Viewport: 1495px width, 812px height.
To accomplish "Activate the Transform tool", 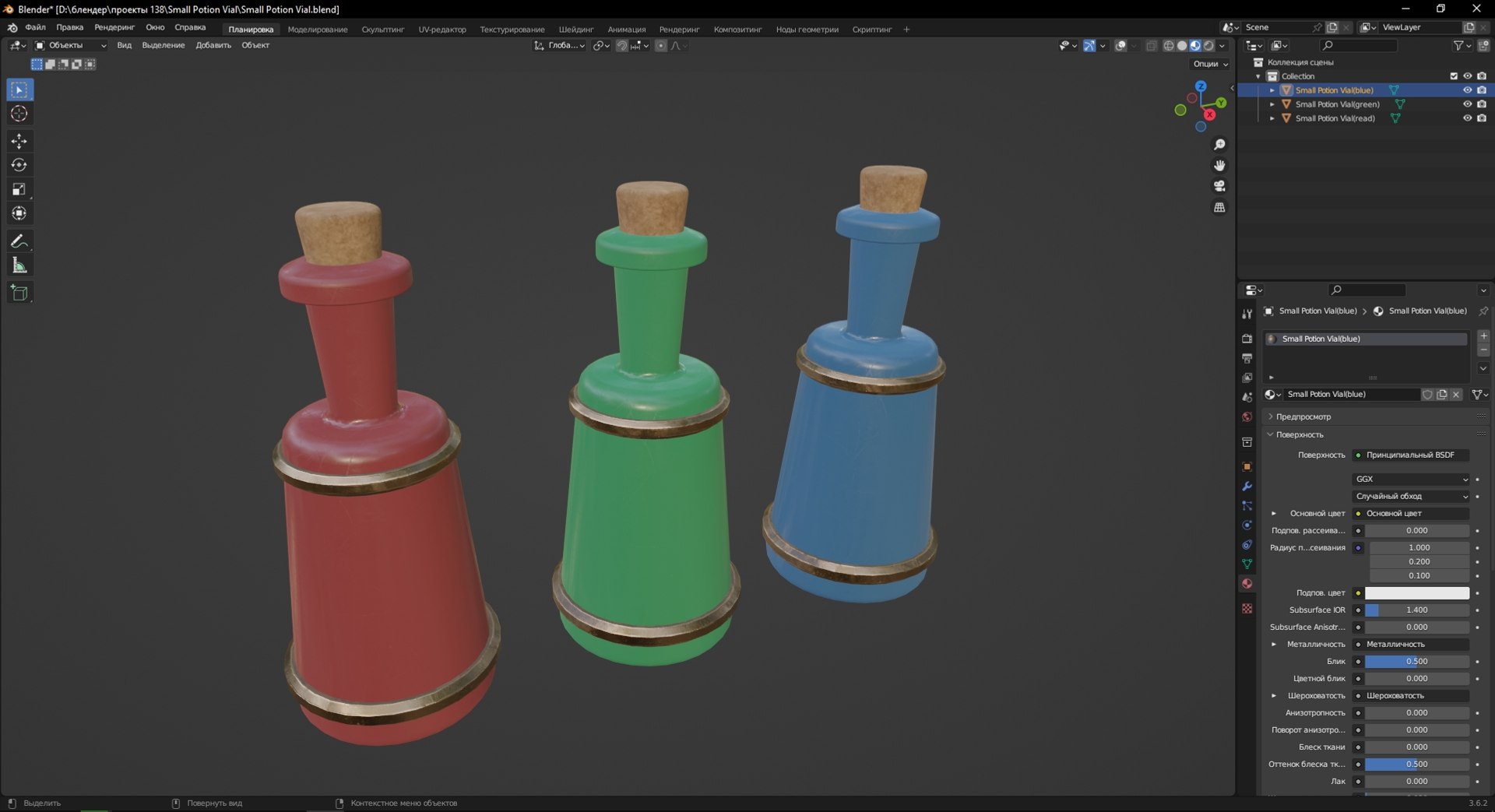I will click(x=19, y=213).
